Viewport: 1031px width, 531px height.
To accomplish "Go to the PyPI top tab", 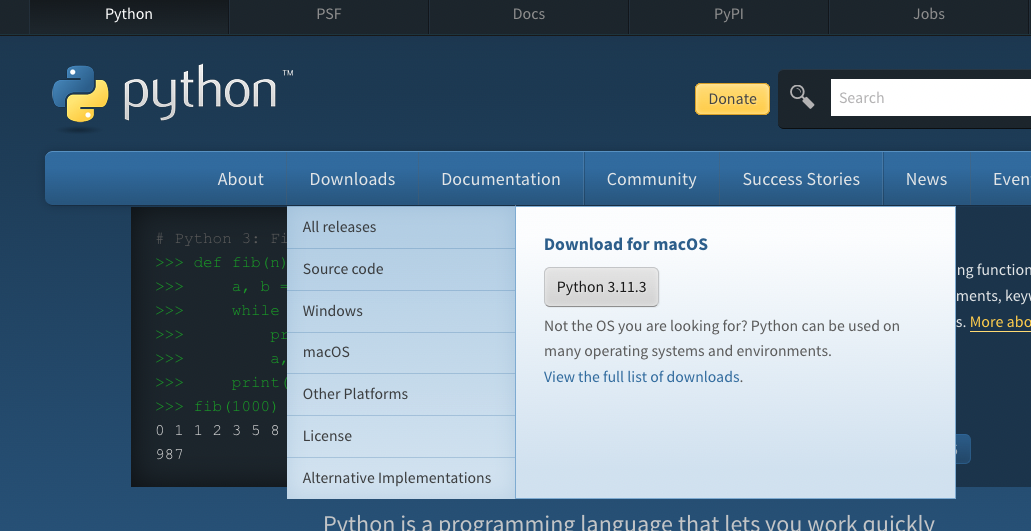I will tap(729, 14).
